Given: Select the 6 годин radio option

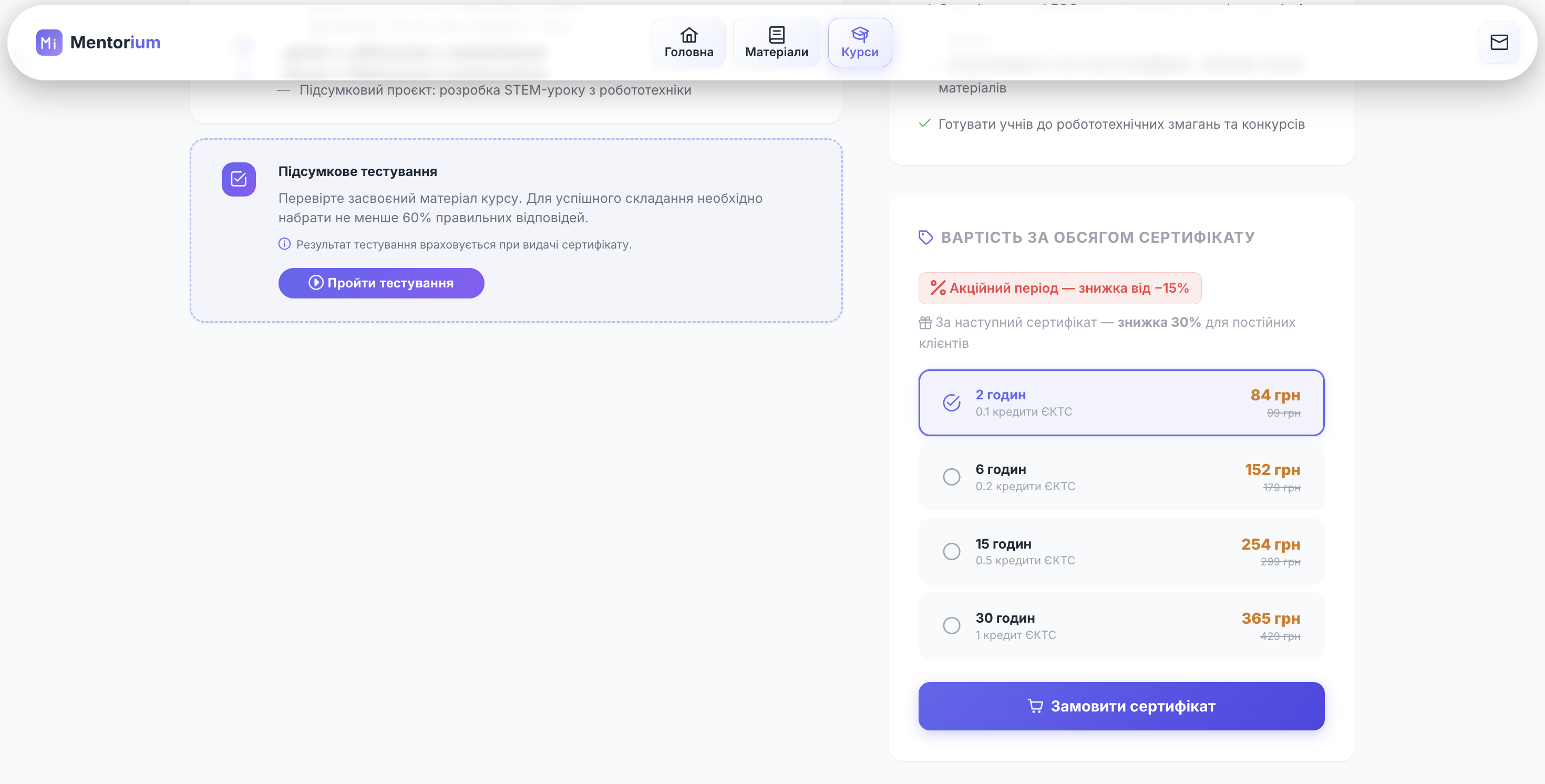Looking at the screenshot, I should [951, 477].
